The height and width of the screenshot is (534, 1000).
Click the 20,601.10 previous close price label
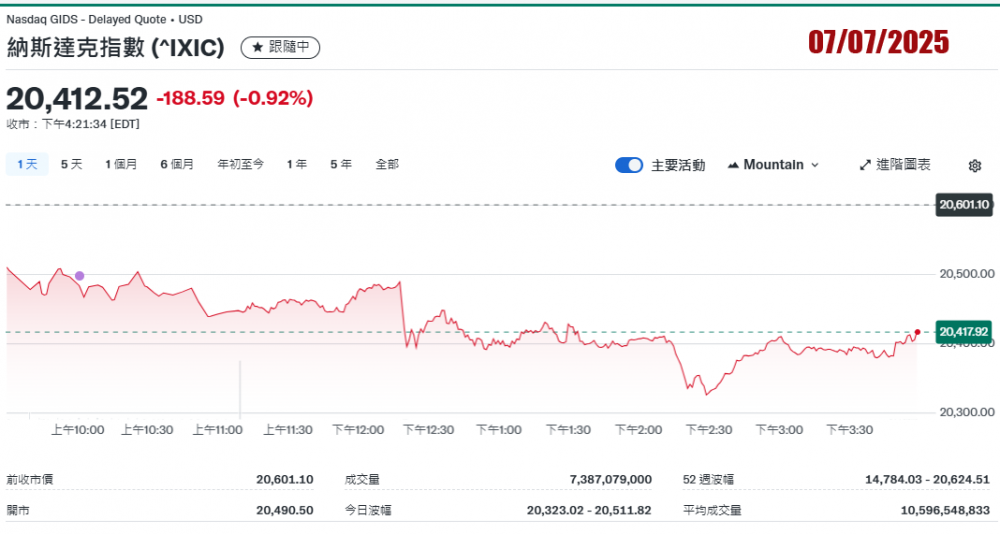tap(964, 205)
